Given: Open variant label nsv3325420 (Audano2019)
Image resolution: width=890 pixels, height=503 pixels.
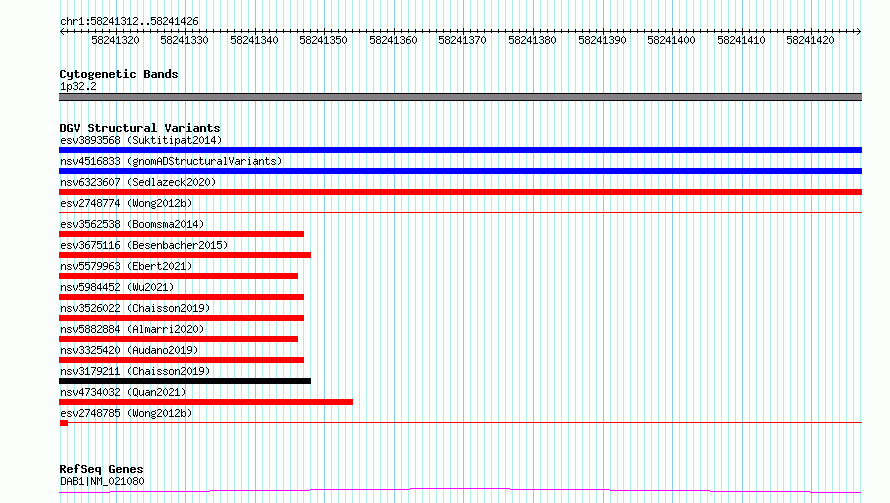Looking at the screenshot, I should click(129, 350).
